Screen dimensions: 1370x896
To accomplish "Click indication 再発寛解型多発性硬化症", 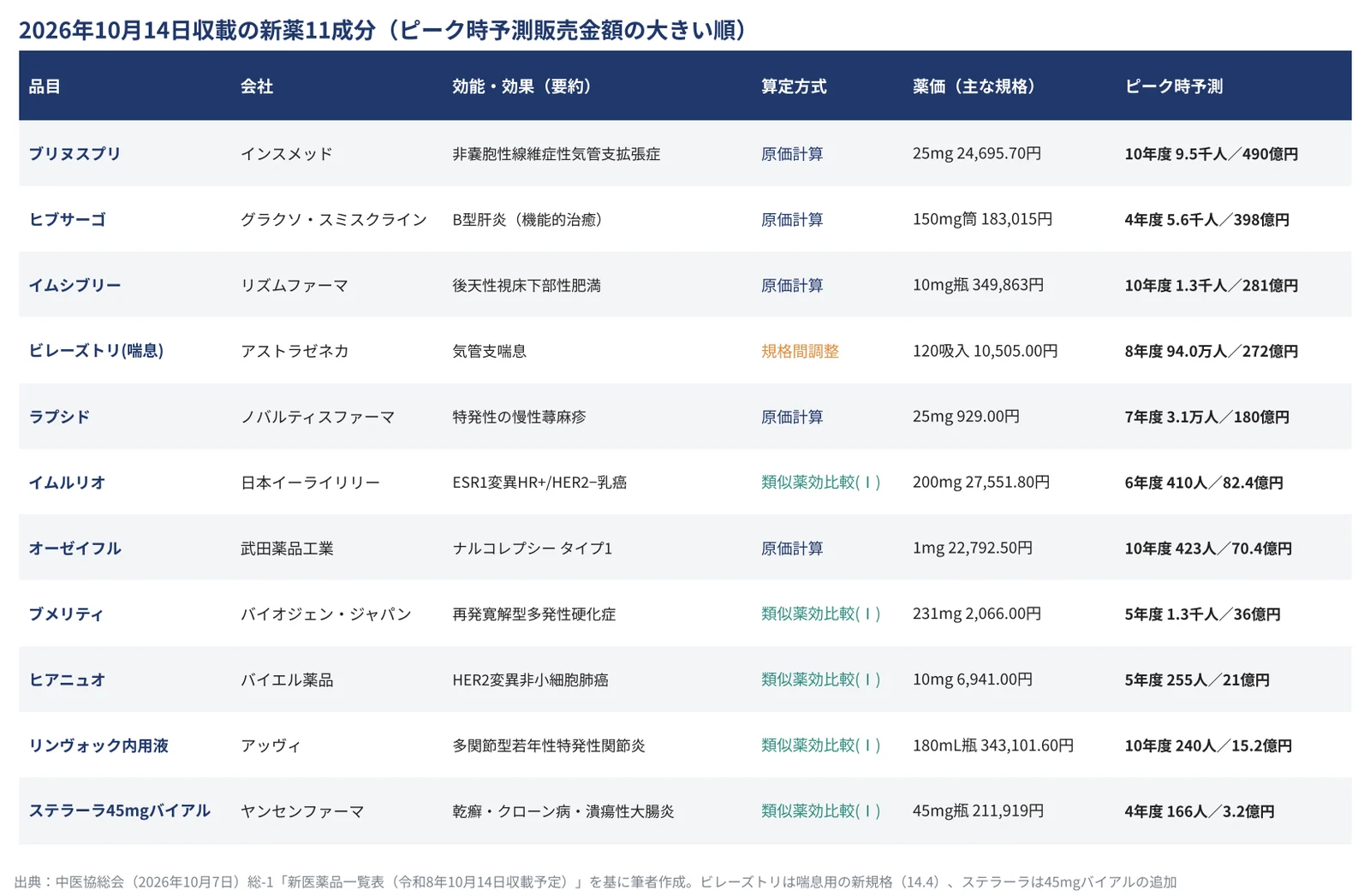I will 533,614.
